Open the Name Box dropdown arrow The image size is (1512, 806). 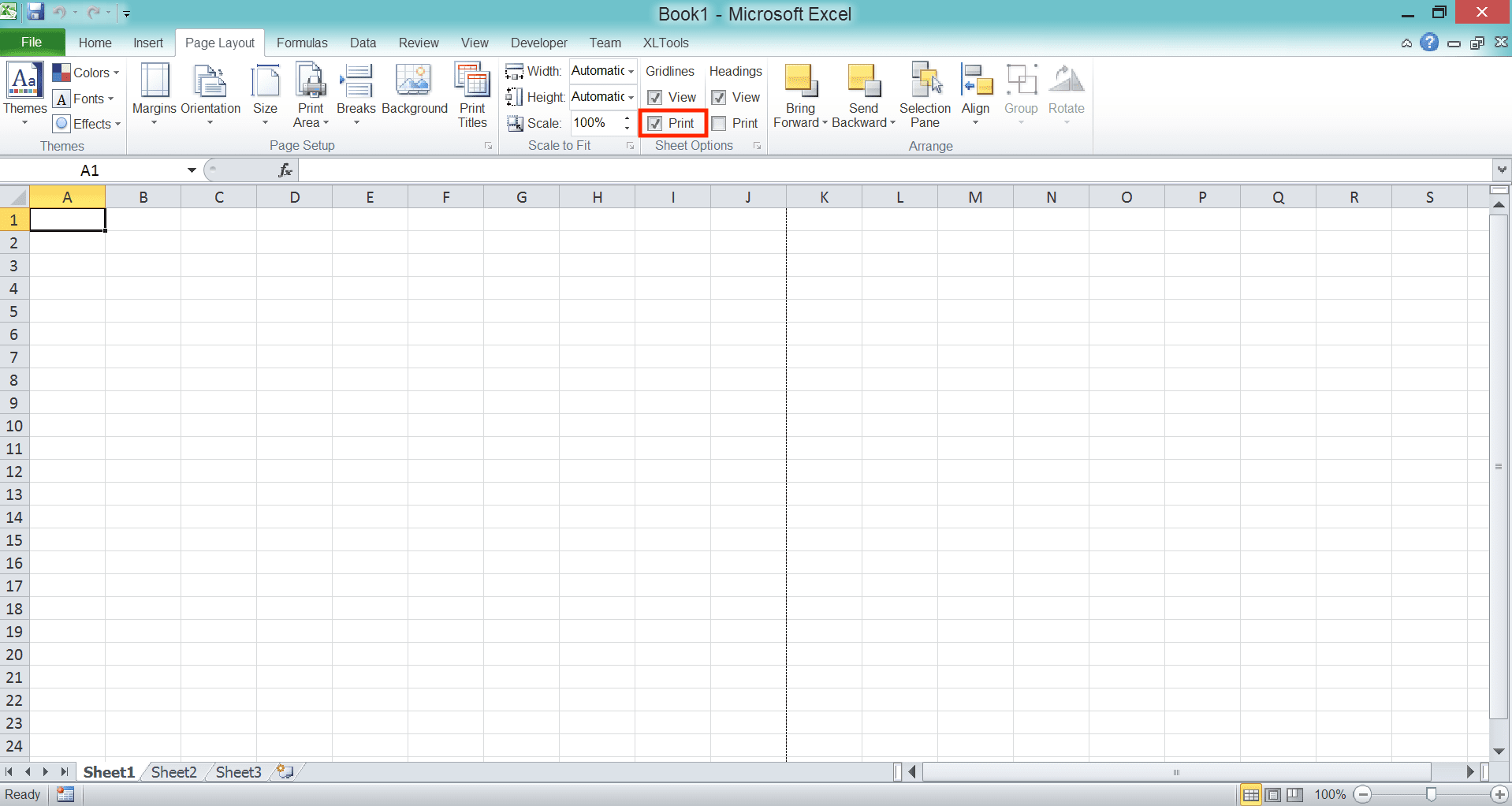click(x=192, y=170)
